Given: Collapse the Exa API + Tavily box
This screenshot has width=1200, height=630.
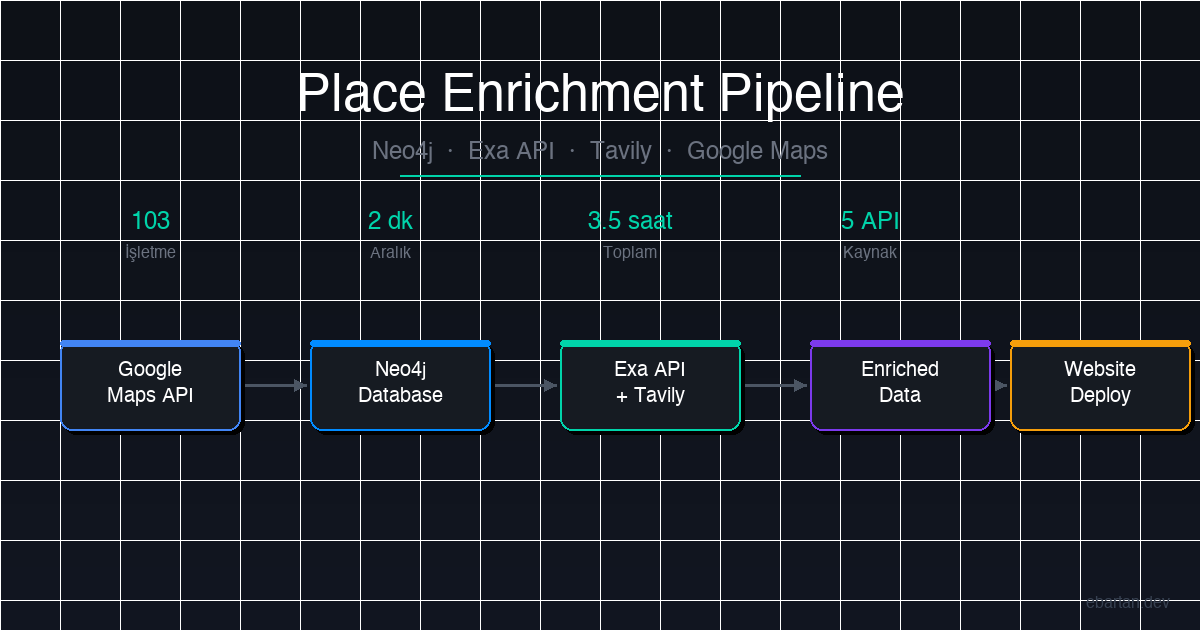Looking at the screenshot, I should [650, 385].
